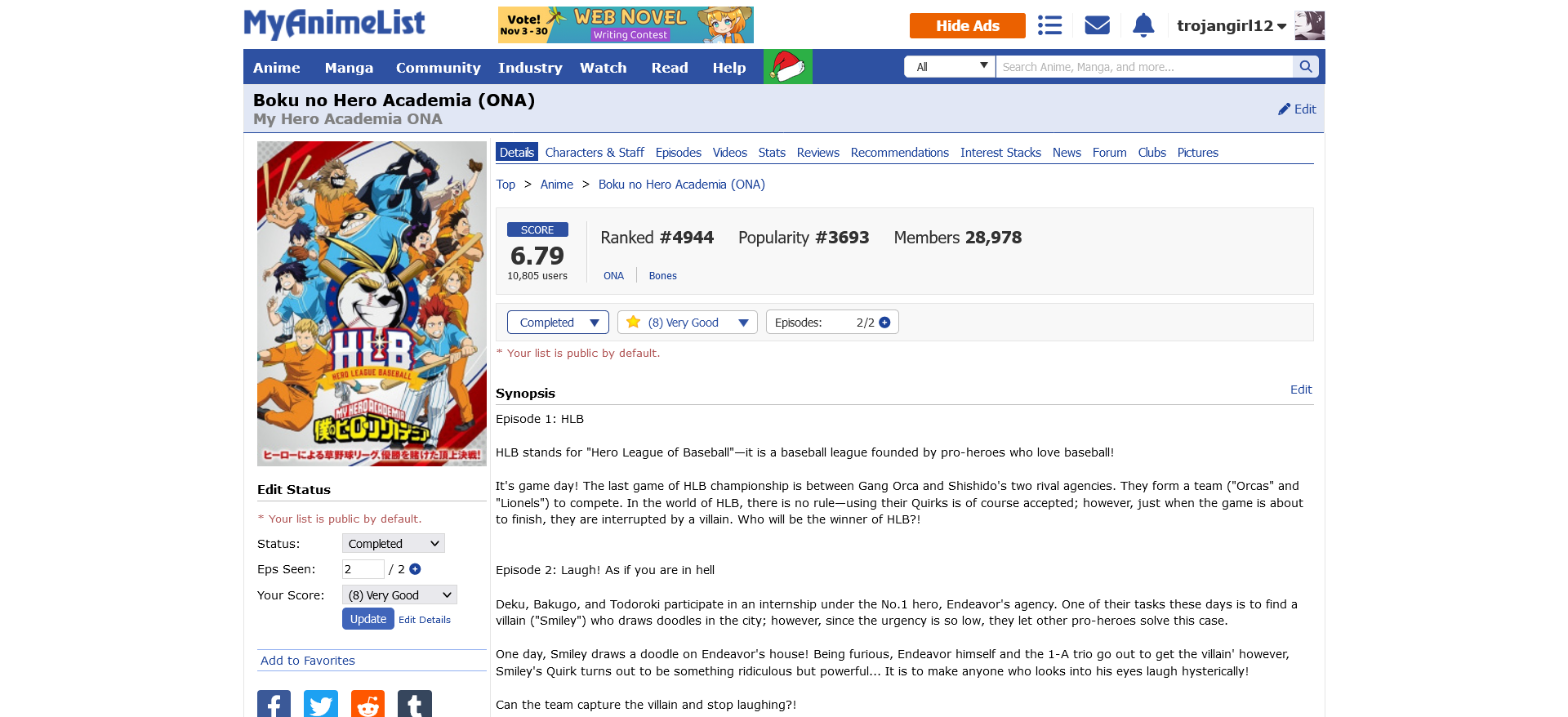Switch to the Recommendations tab
1568x717 pixels.
tap(899, 153)
